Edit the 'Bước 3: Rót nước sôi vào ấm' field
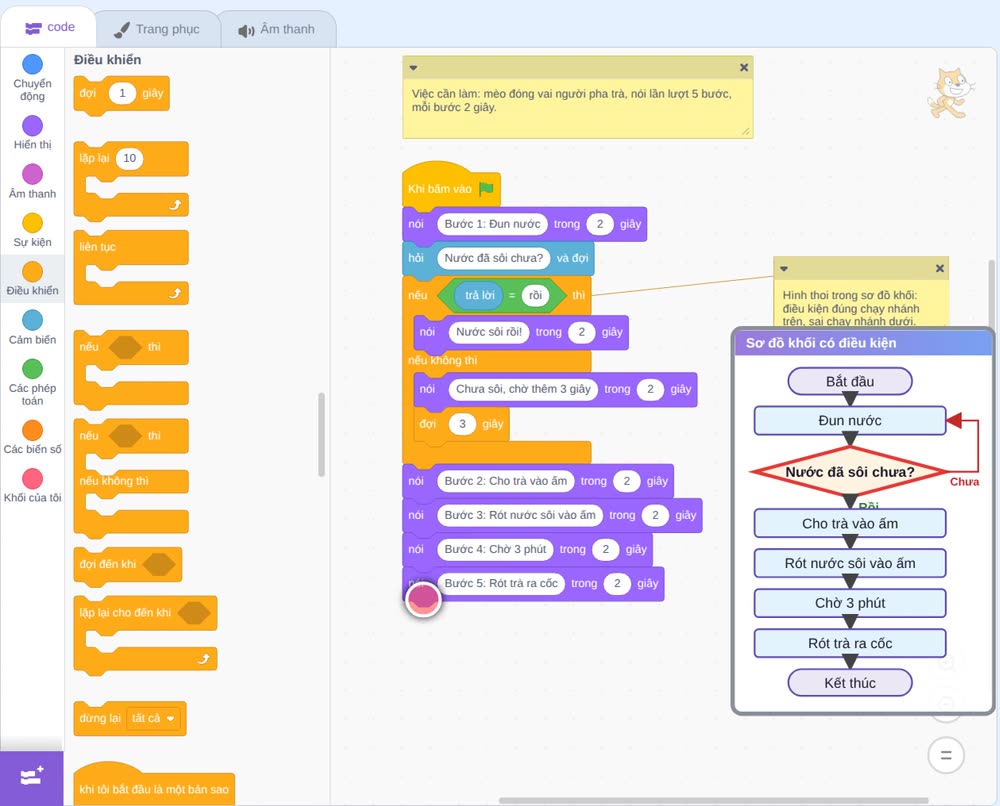 [x=520, y=515]
